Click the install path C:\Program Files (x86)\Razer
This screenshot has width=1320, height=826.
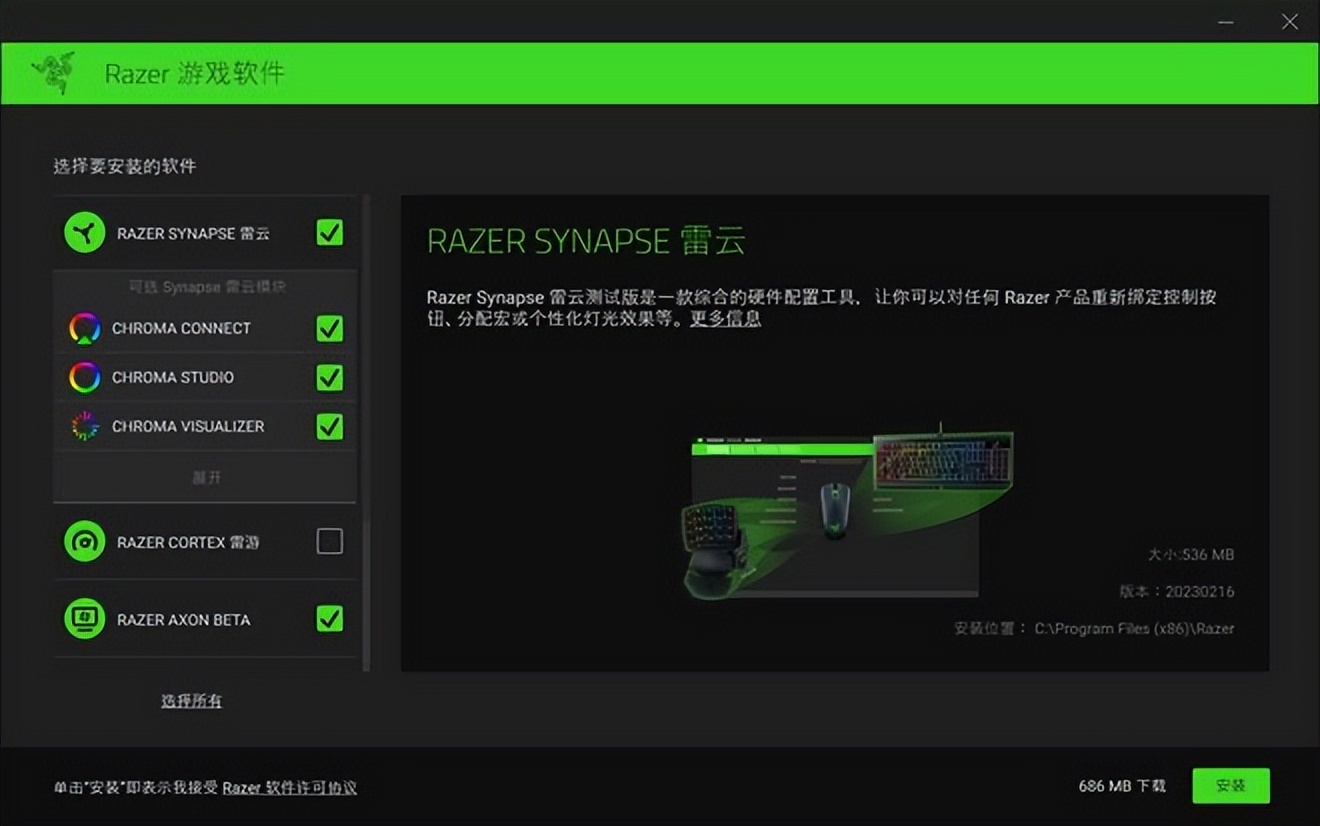(x=1134, y=629)
